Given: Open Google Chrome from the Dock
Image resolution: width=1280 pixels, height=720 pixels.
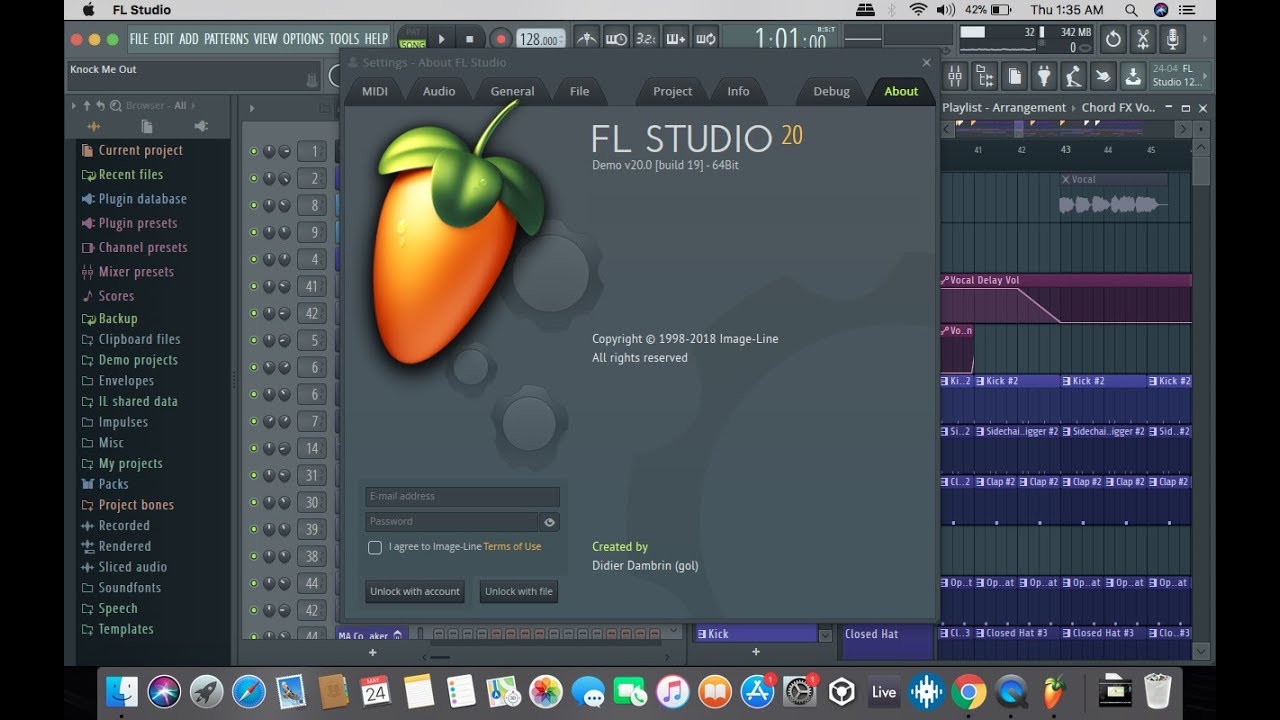Looking at the screenshot, I should pos(968,691).
